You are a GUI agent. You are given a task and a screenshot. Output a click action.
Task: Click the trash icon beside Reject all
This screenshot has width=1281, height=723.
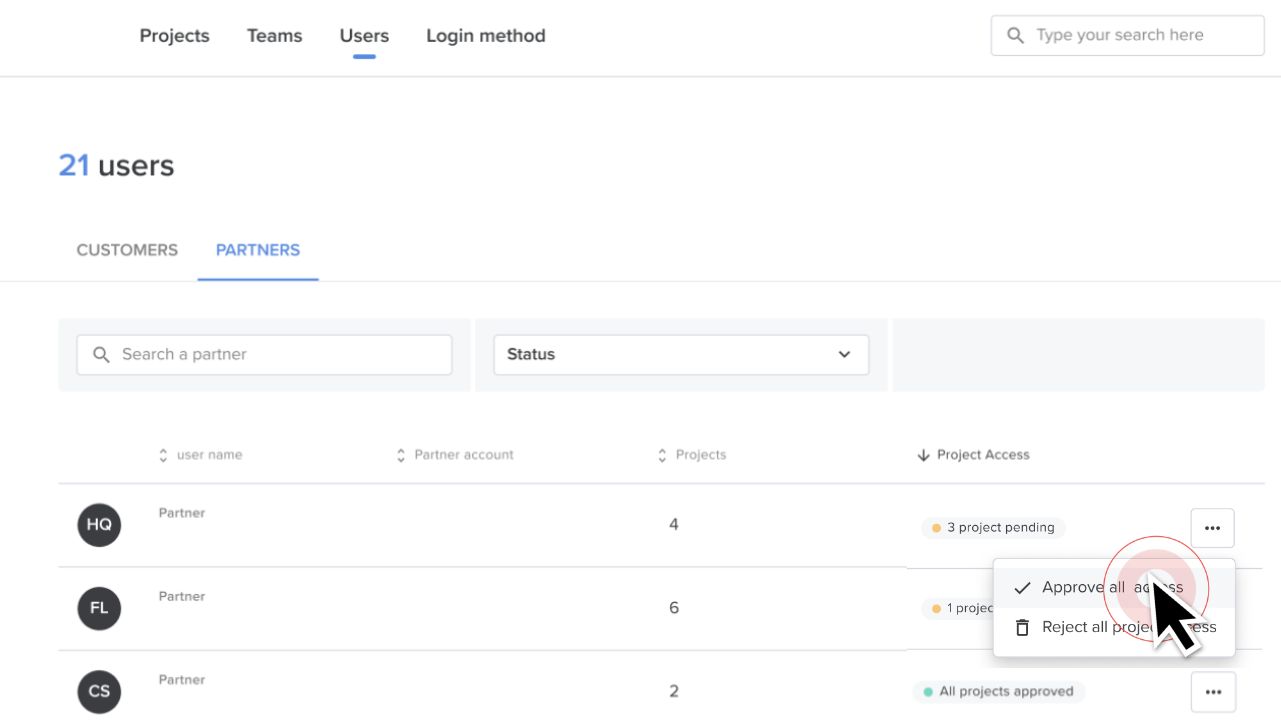[1022, 628]
